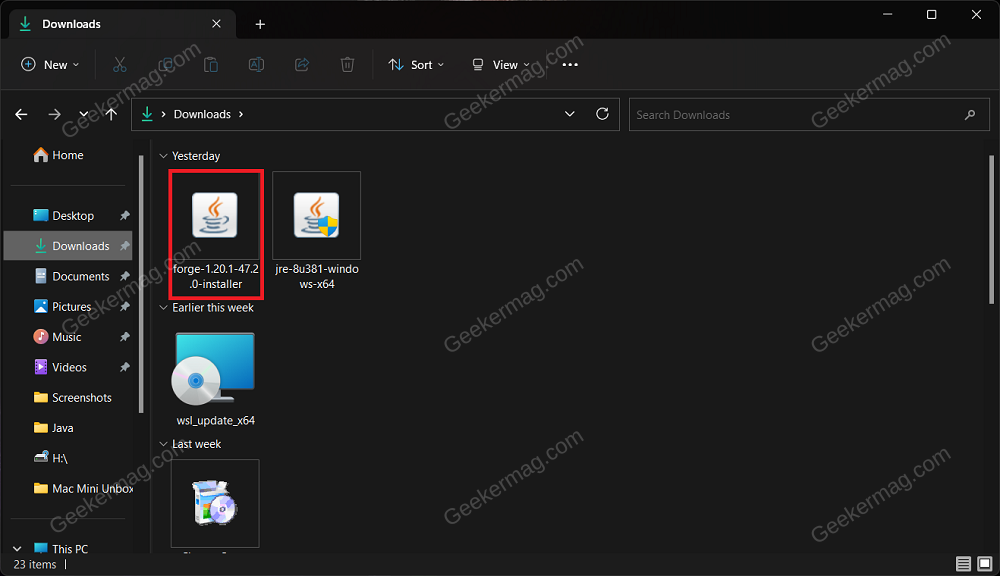
Task: Click the Search Downloads field
Action: (x=809, y=115)
